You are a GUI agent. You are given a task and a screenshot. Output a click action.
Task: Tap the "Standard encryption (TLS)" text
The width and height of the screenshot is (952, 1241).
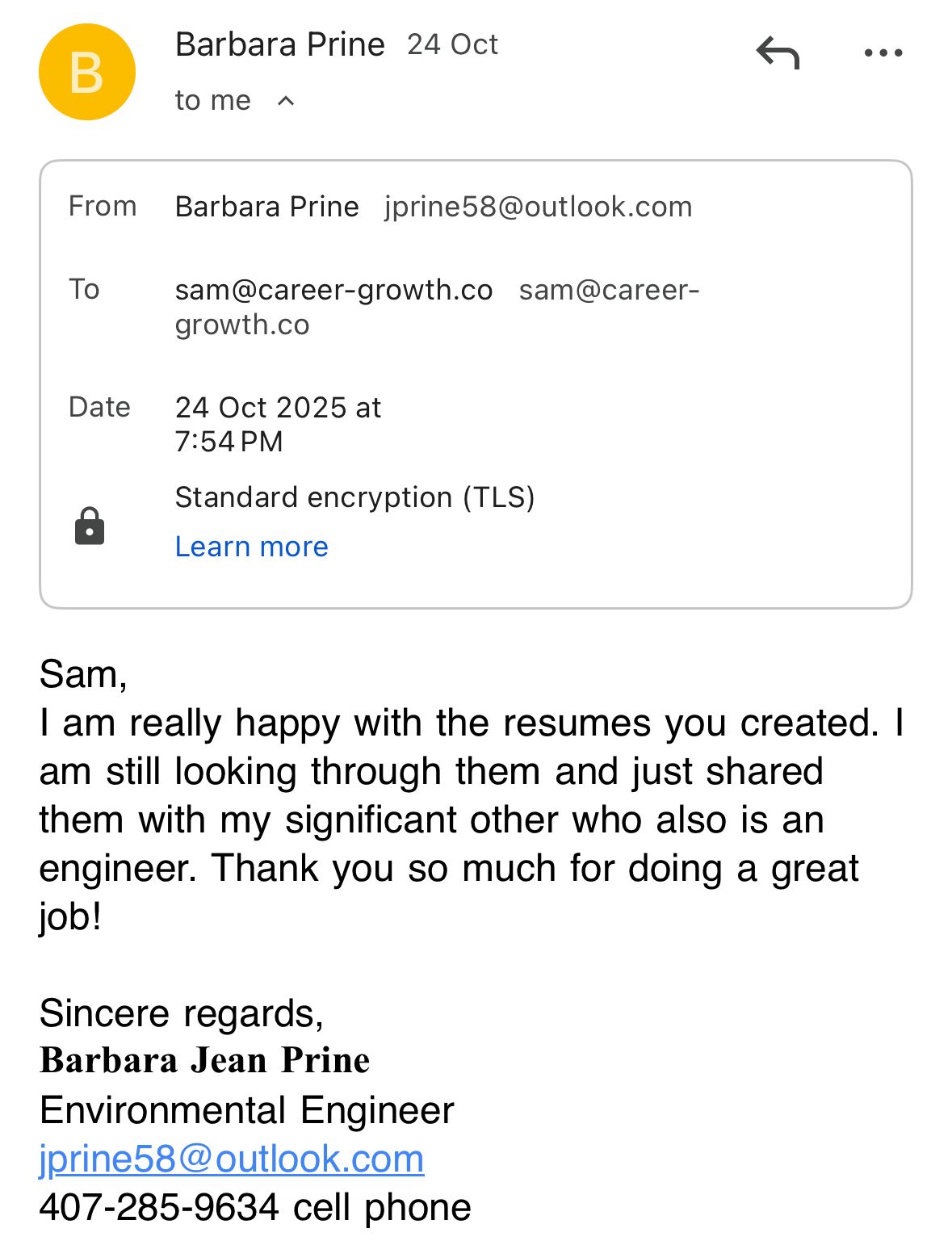(354, 497)
